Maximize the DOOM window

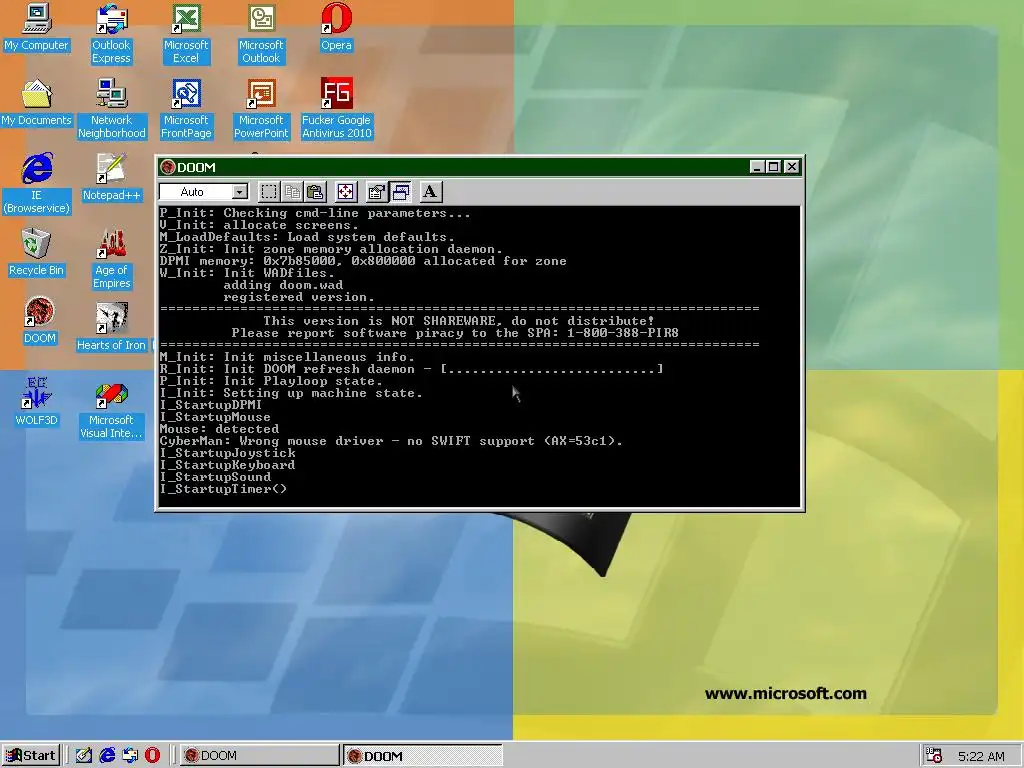tap(773, 167)
